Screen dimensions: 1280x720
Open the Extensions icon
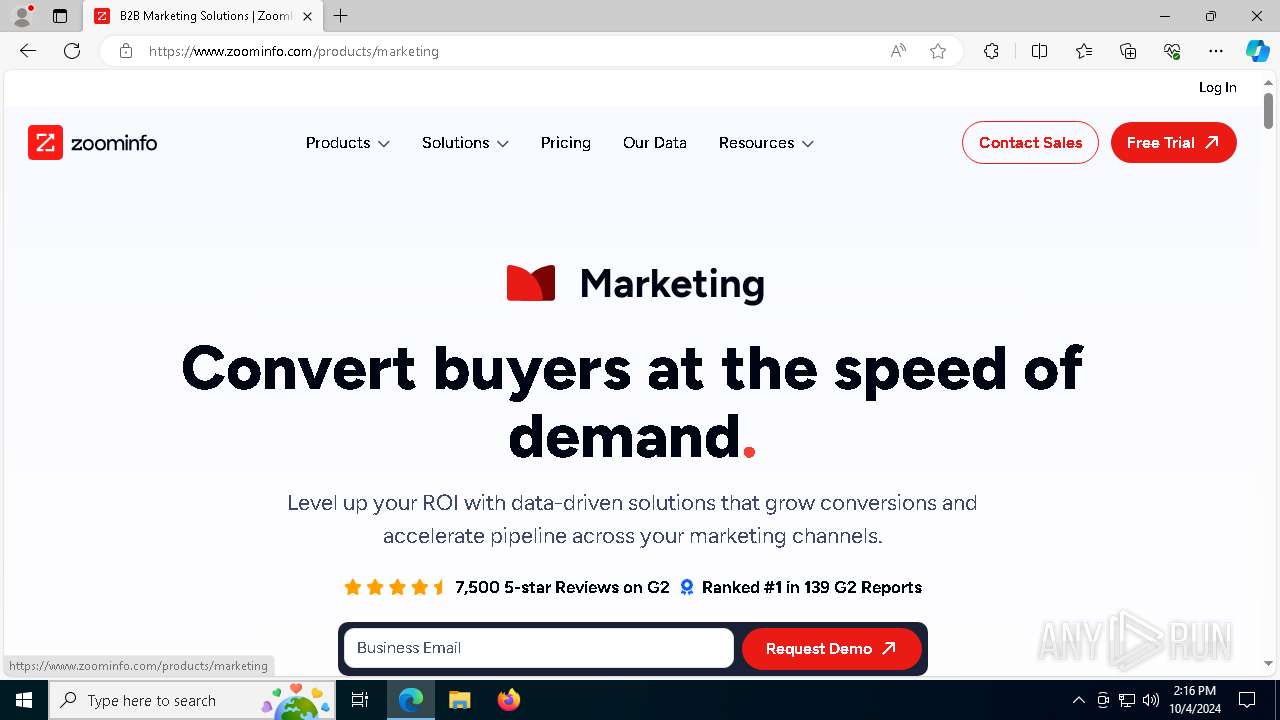click(991, 51)
